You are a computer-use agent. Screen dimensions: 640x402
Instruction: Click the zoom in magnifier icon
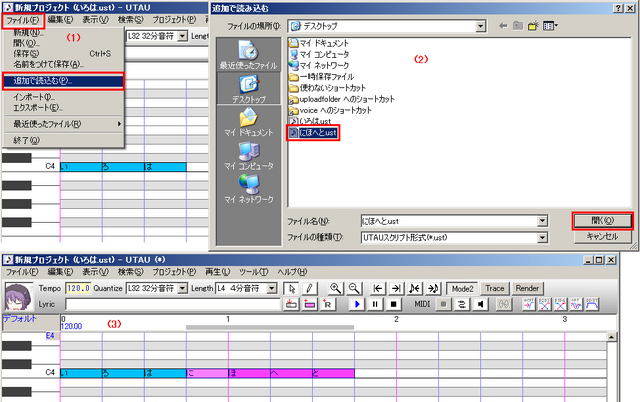coord(336,289)
